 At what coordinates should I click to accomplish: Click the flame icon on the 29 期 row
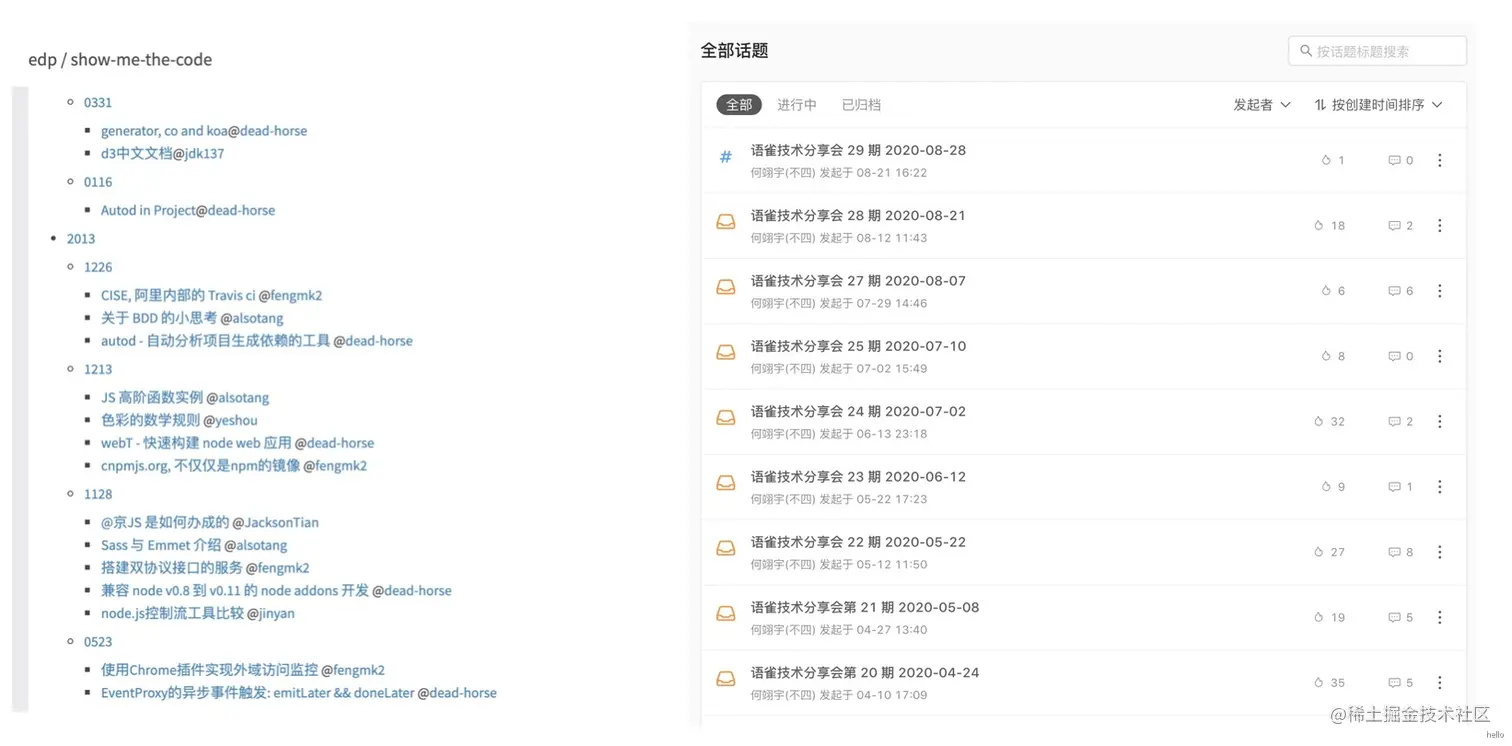(x=1326, y=160)
